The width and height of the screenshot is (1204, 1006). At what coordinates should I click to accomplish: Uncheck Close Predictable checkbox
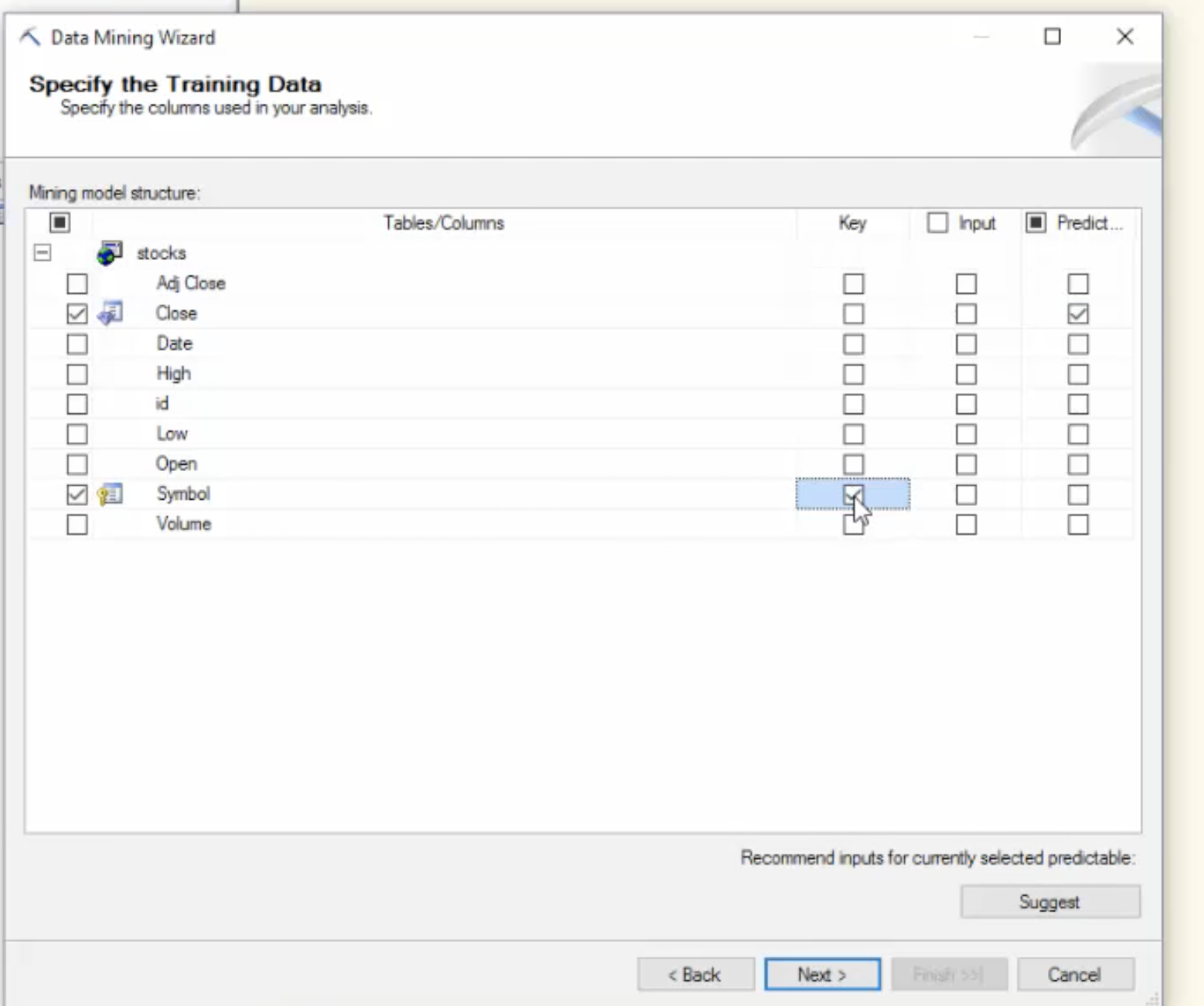click(1078, 314)
